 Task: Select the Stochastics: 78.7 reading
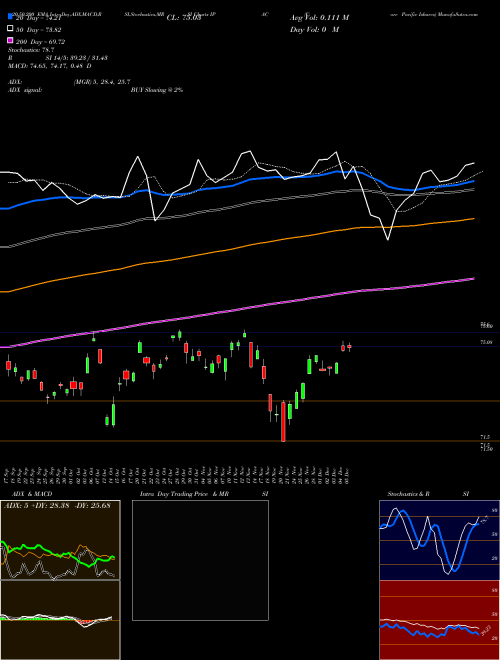pos(31,50)
